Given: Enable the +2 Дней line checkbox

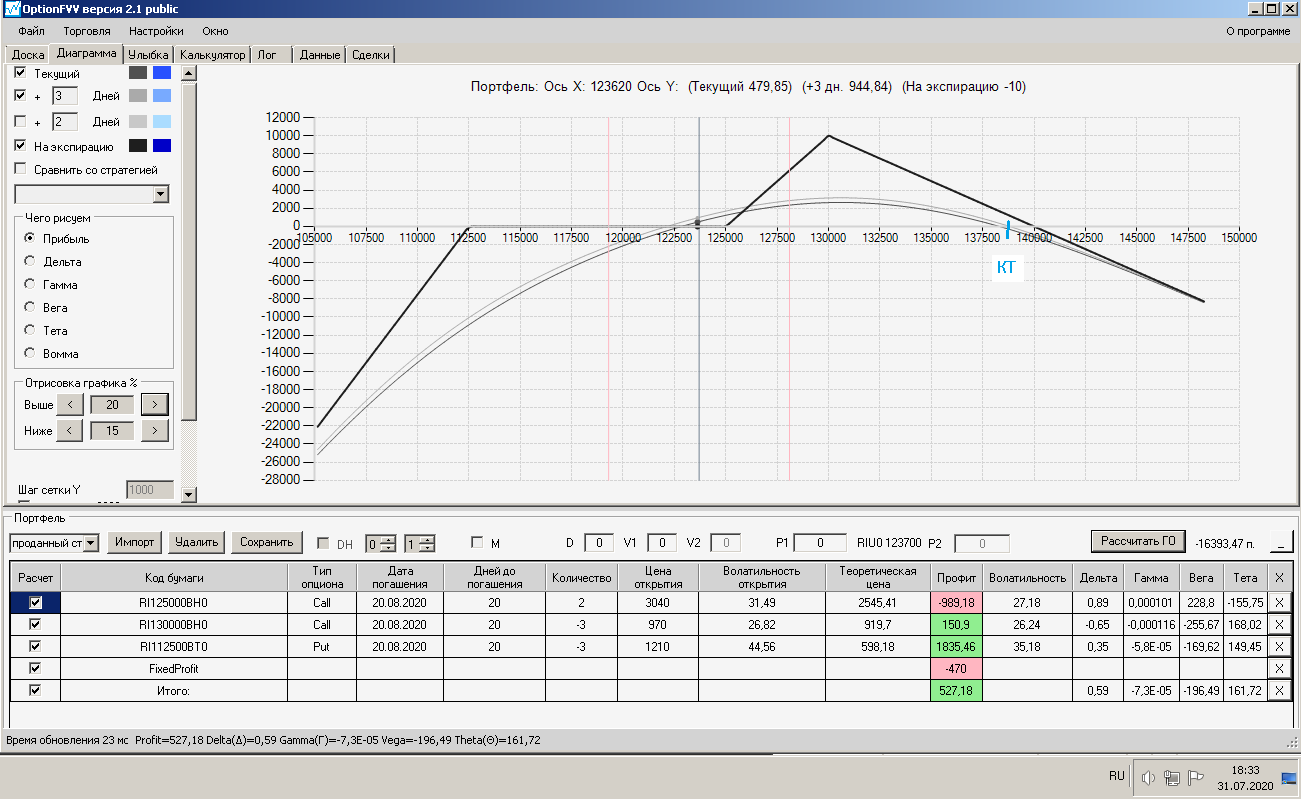Looking at the screenshot, I should coord(21,122).
